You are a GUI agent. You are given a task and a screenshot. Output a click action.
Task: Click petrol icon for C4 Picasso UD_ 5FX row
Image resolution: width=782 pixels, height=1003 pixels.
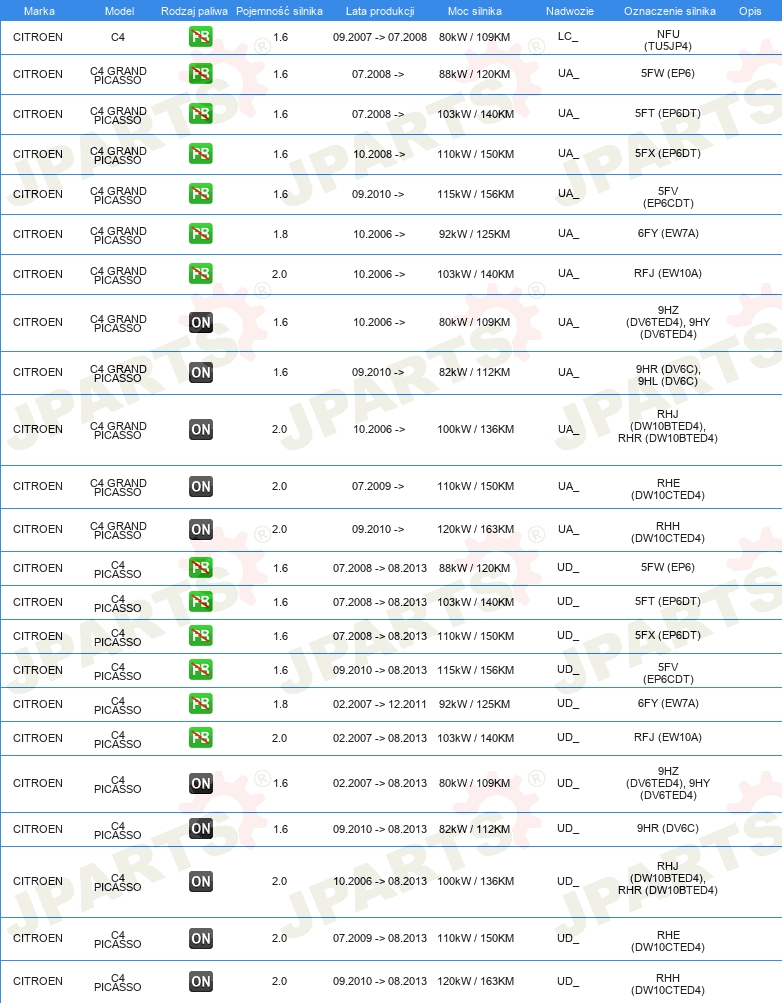click(201, 636)
